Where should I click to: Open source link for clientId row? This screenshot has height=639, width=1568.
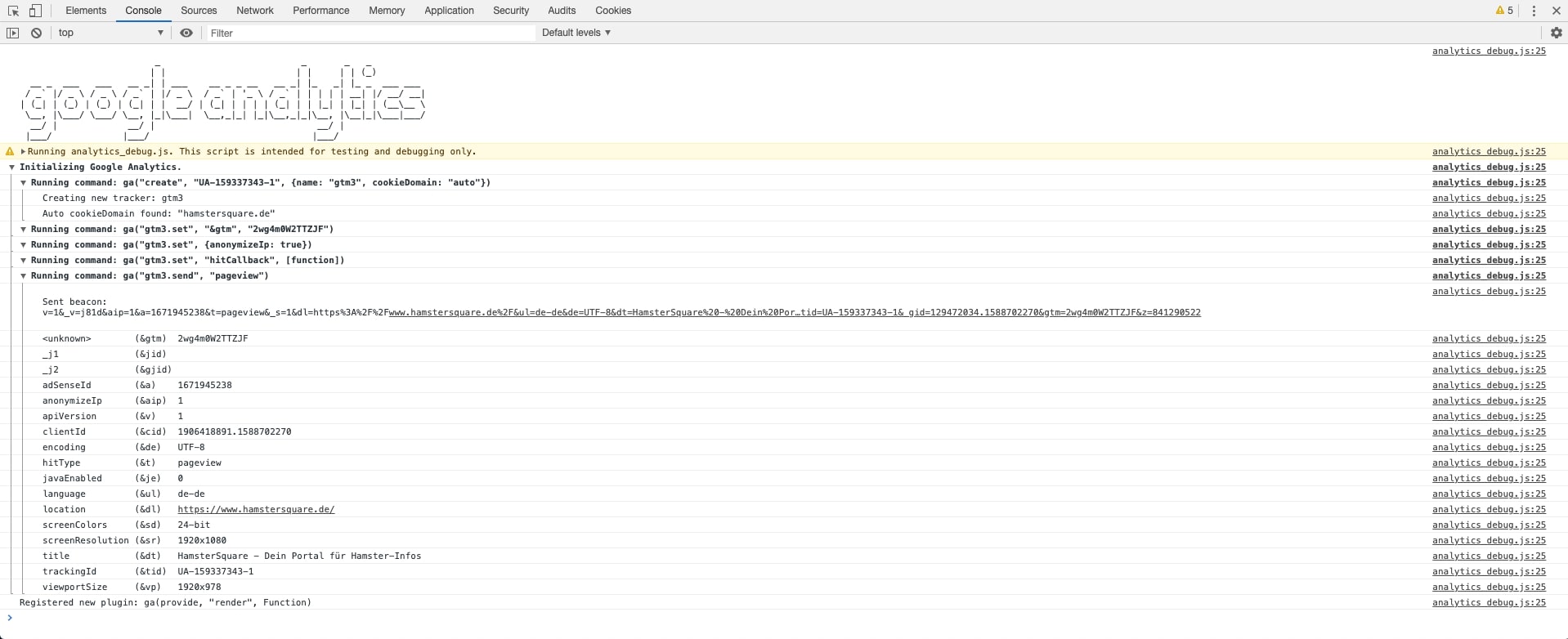tap(1489, 432)
